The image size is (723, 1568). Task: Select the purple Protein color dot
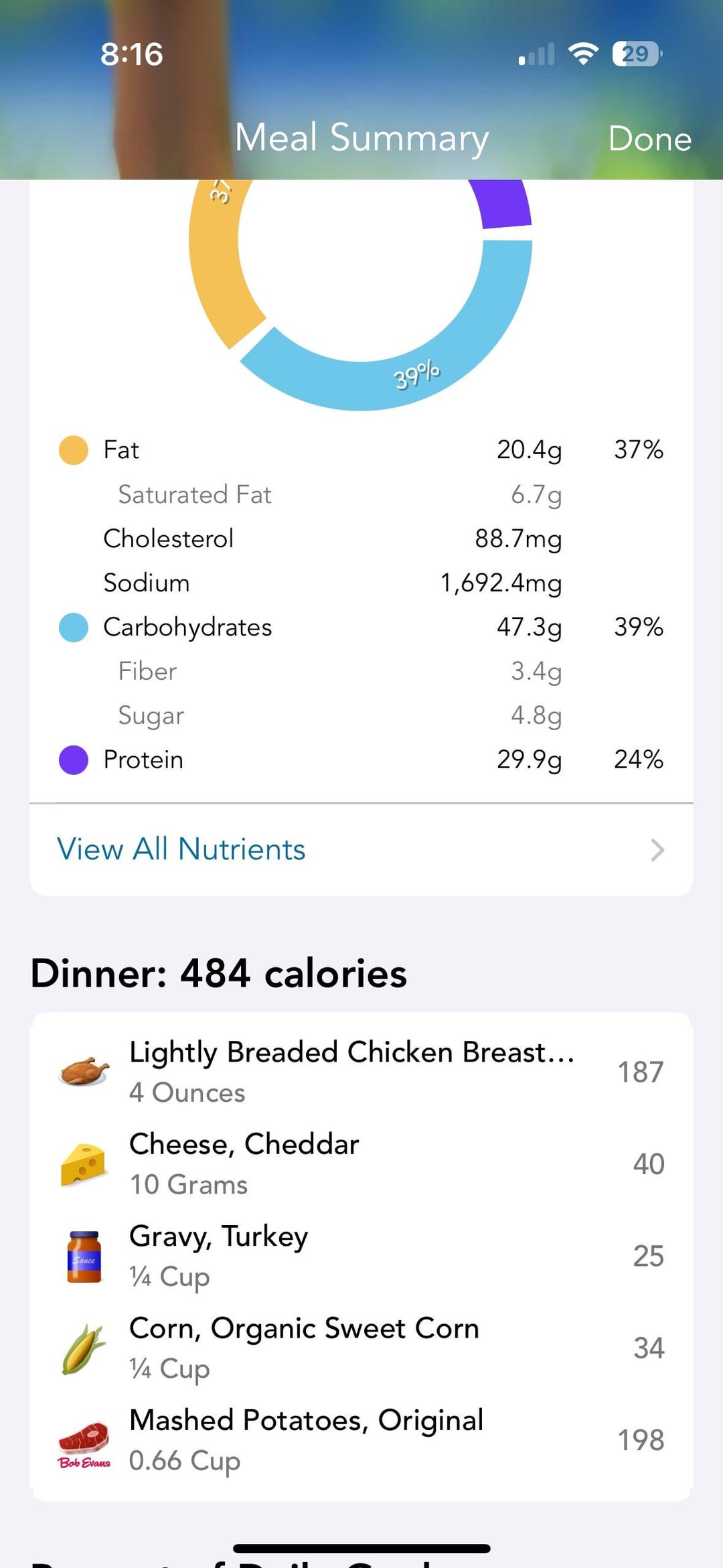pyautogui.click(x=74, y=760)
